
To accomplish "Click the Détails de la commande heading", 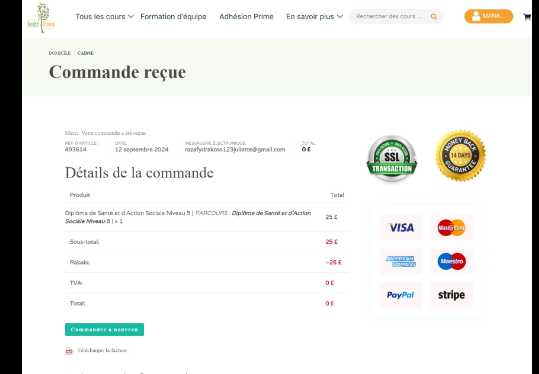I will coord(139,173).
